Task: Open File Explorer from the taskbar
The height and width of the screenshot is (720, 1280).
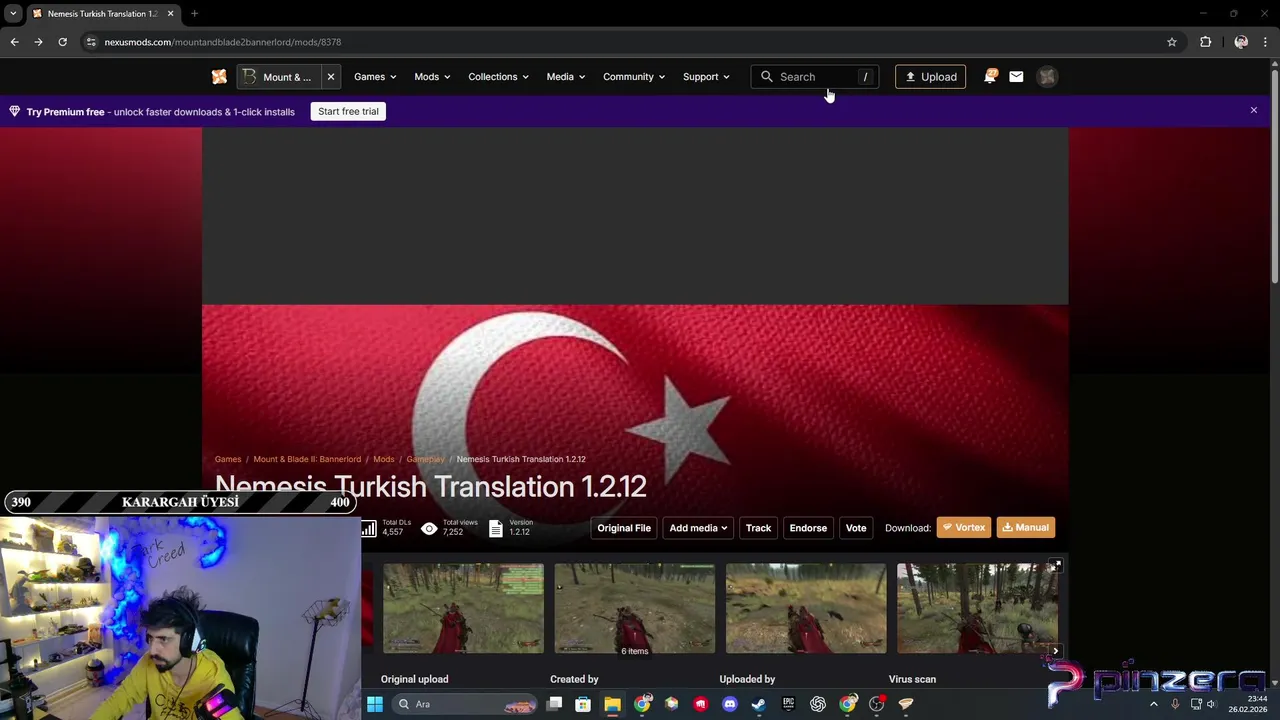Action: click(612, 704)
